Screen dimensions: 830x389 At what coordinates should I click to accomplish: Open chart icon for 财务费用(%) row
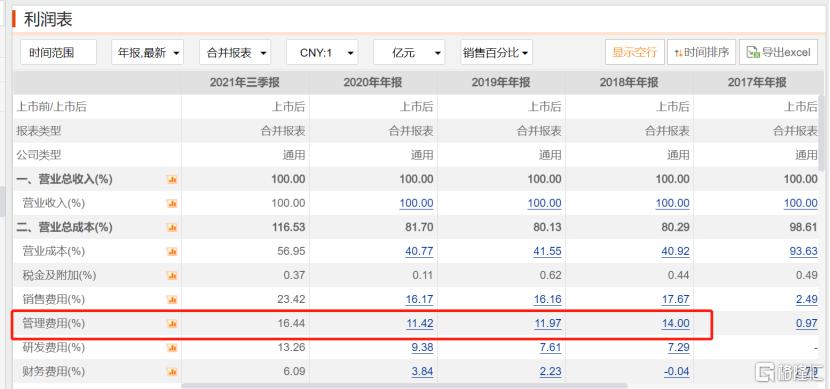click(x=172, y=372)
